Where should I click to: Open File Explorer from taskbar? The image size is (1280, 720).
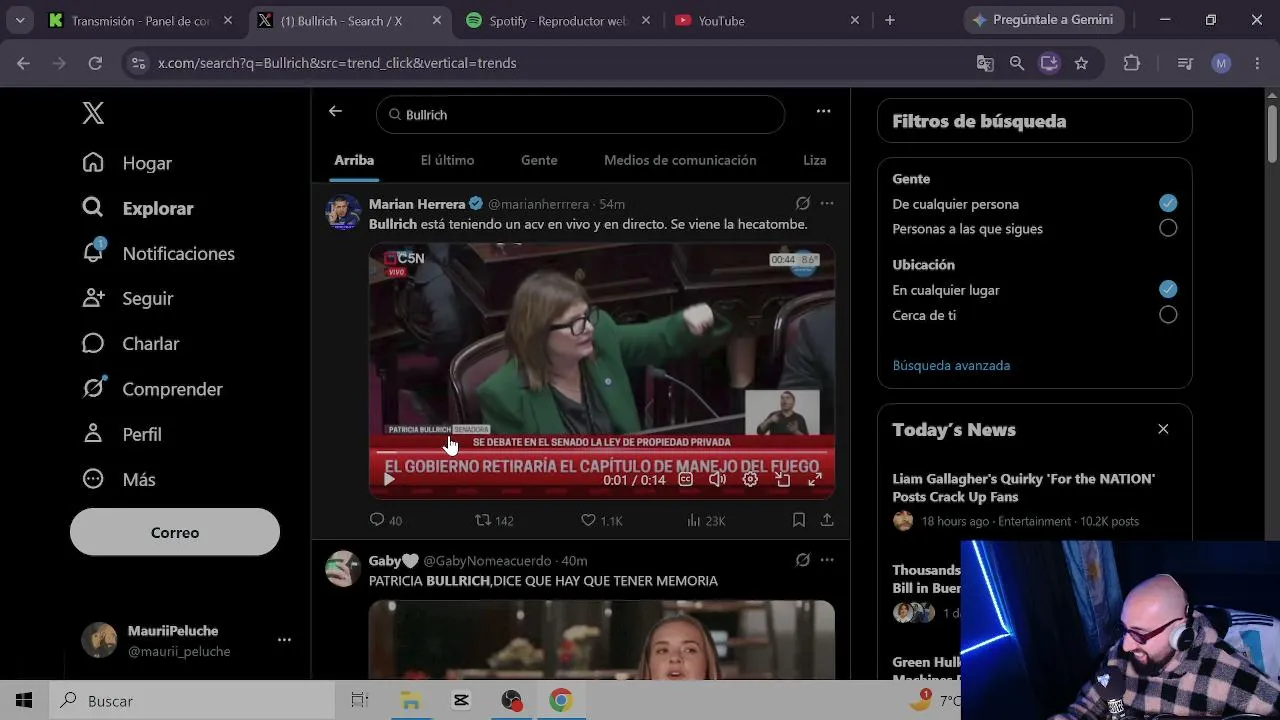pos(410,700)
